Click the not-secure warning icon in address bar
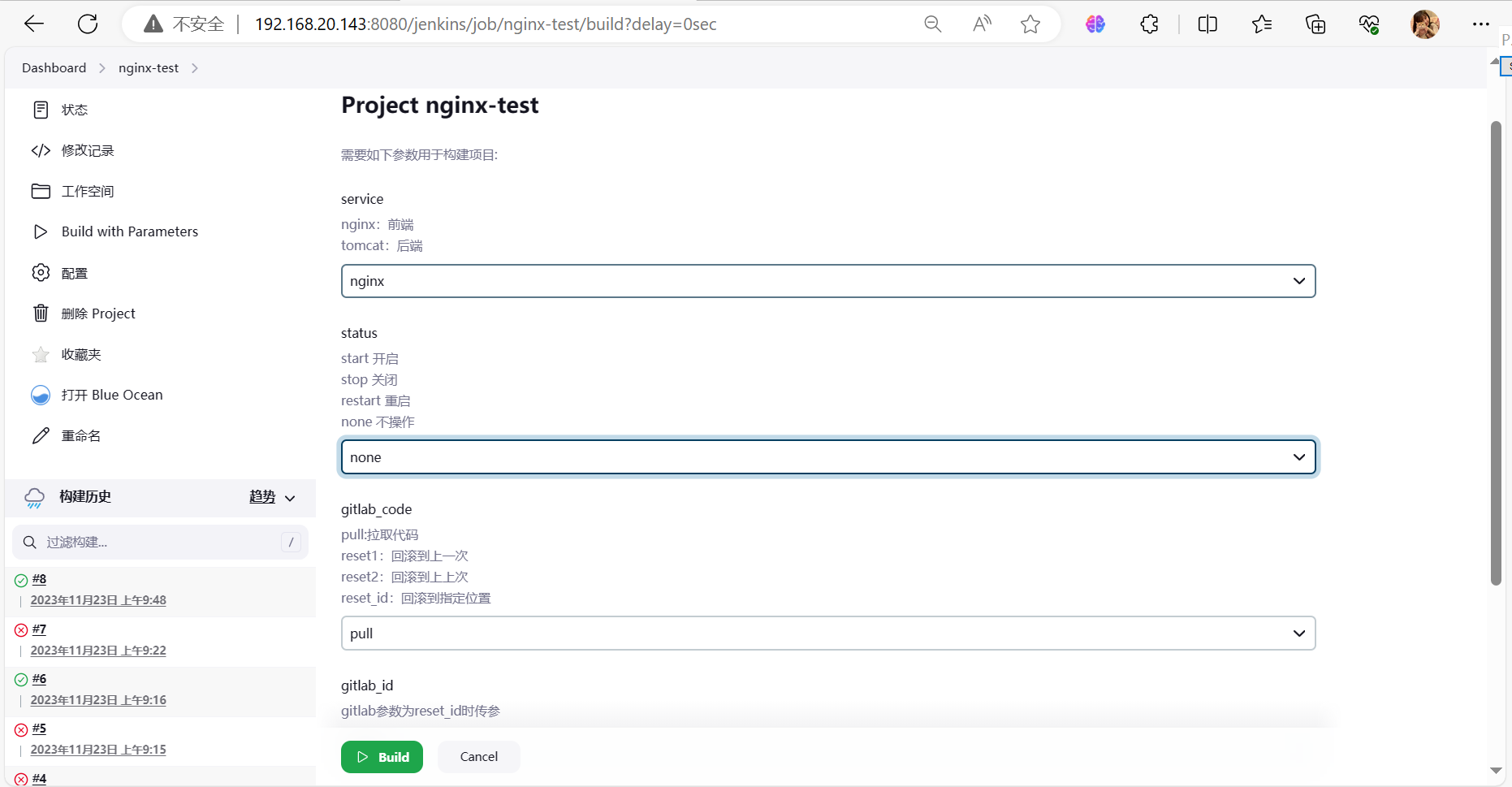Viewport: 1512px width, 787px height. (x=153, y=24)
